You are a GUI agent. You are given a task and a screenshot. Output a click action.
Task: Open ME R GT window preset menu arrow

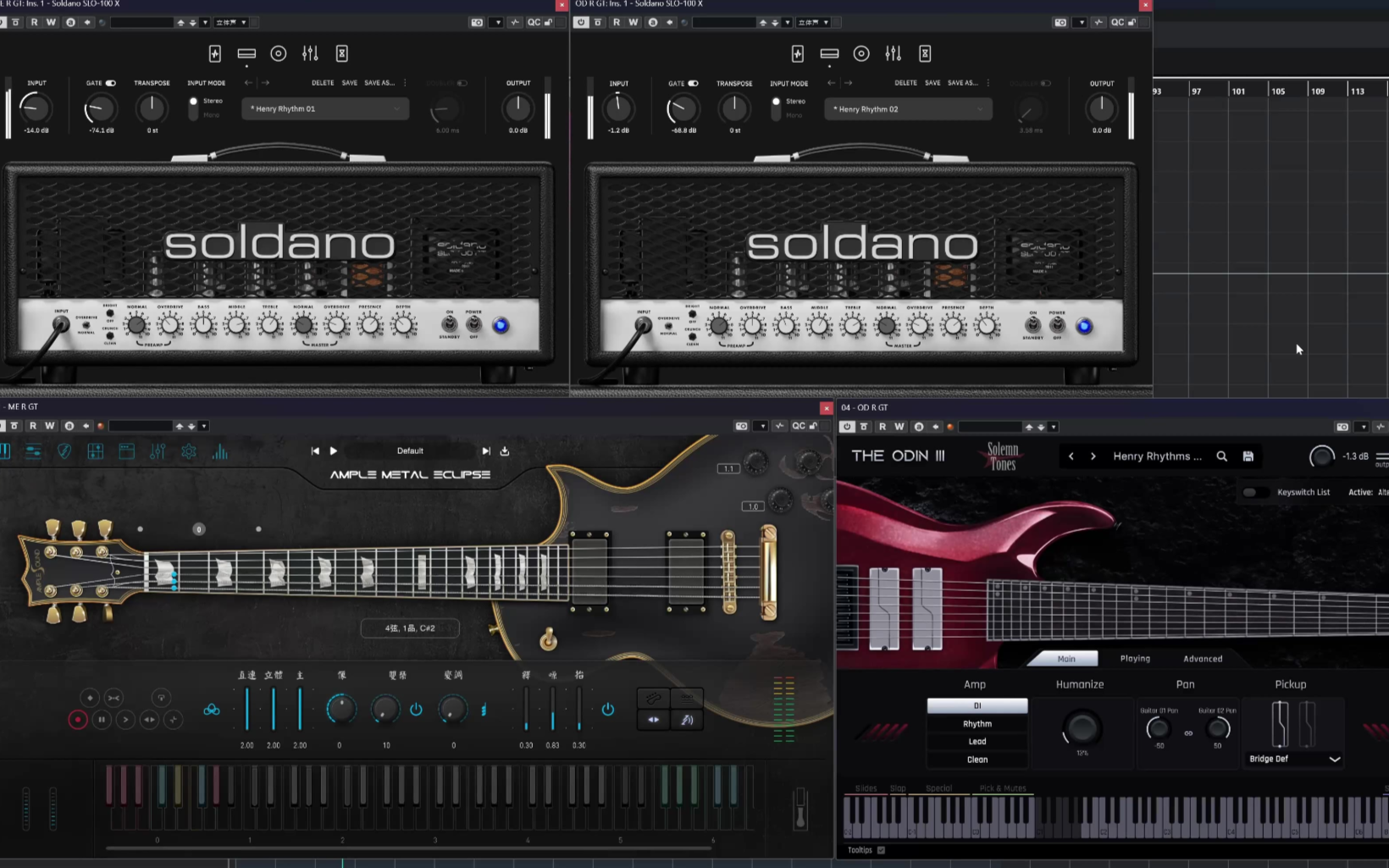(x=204, y=426)
